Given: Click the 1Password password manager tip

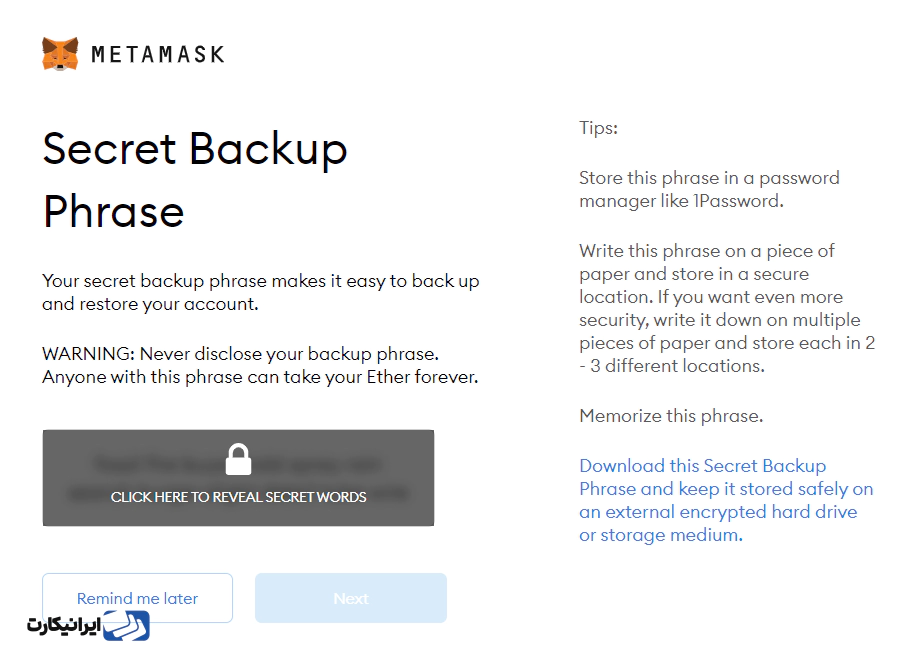Looking at the screenshot, I should point(709,189).
